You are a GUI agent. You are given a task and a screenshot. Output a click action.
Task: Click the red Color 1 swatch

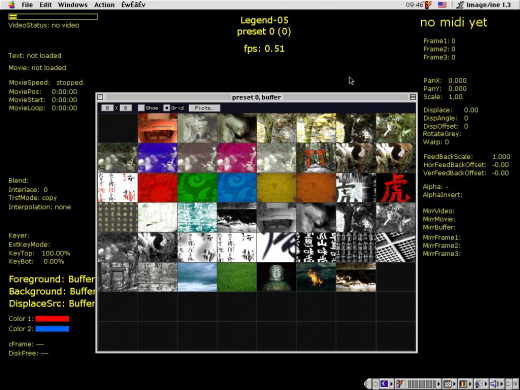point(52,319)
